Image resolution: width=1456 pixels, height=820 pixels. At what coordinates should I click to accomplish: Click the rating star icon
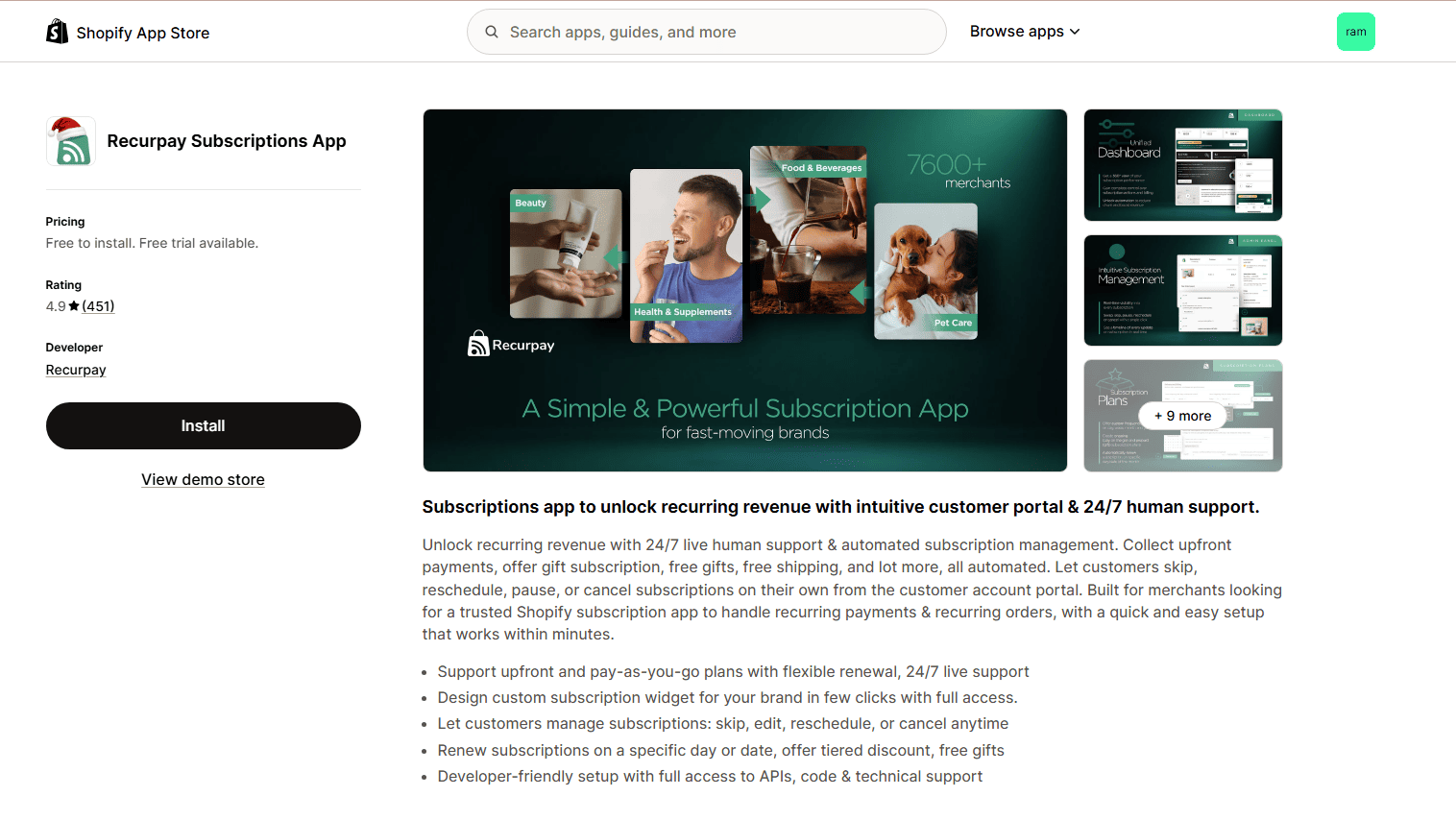coord(74,306)
